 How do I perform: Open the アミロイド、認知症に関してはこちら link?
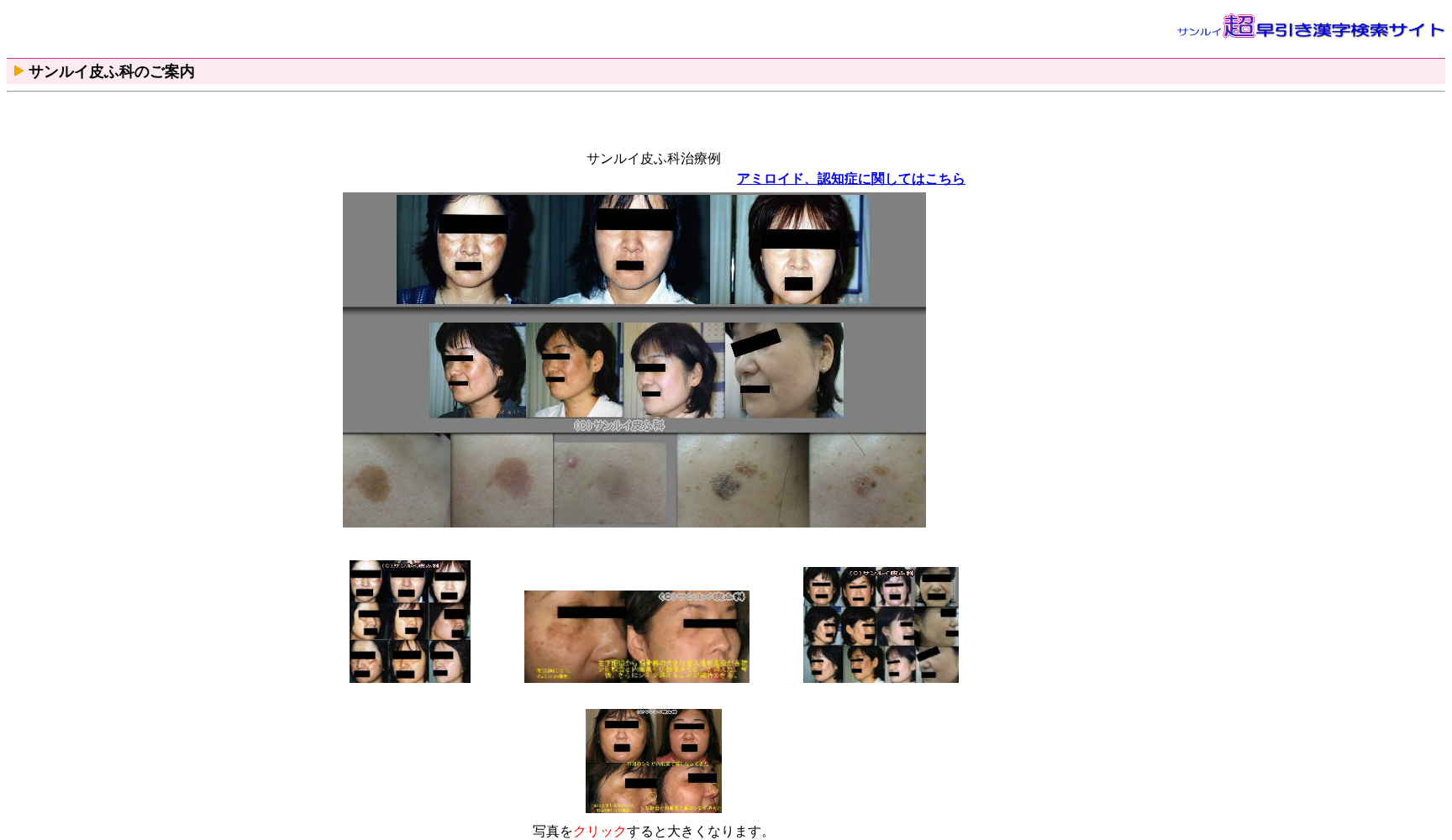click(x=850, y=179)
